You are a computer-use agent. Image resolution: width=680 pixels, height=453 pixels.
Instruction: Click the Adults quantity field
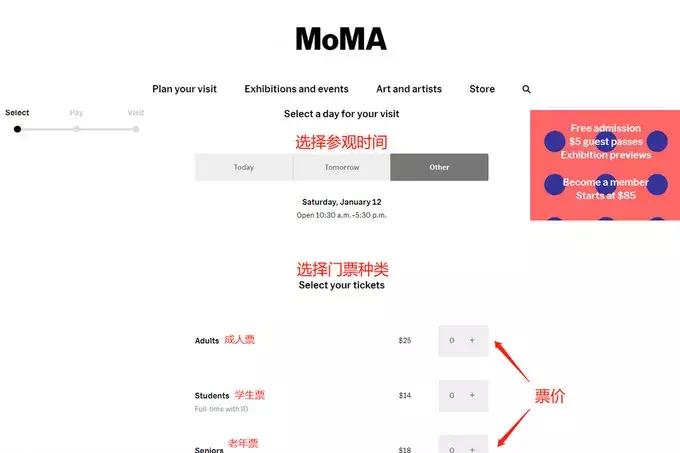point(452,341)
